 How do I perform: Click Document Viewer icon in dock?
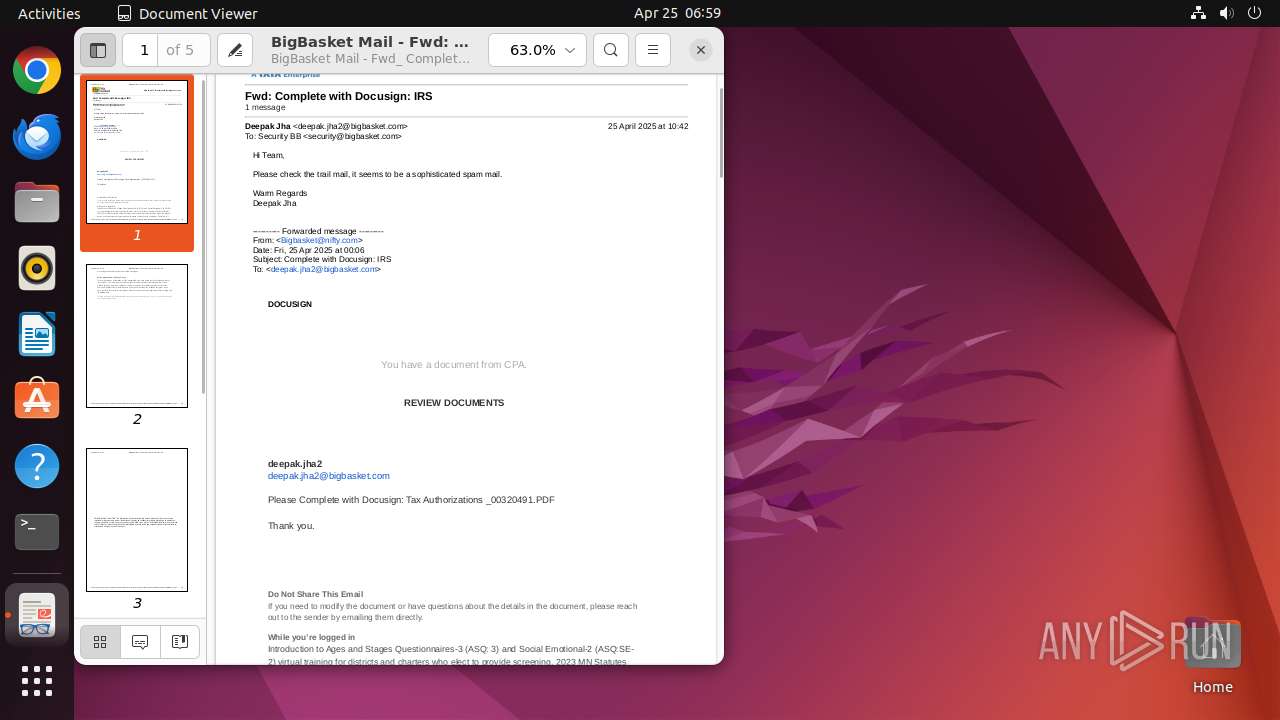coord(37,615)
